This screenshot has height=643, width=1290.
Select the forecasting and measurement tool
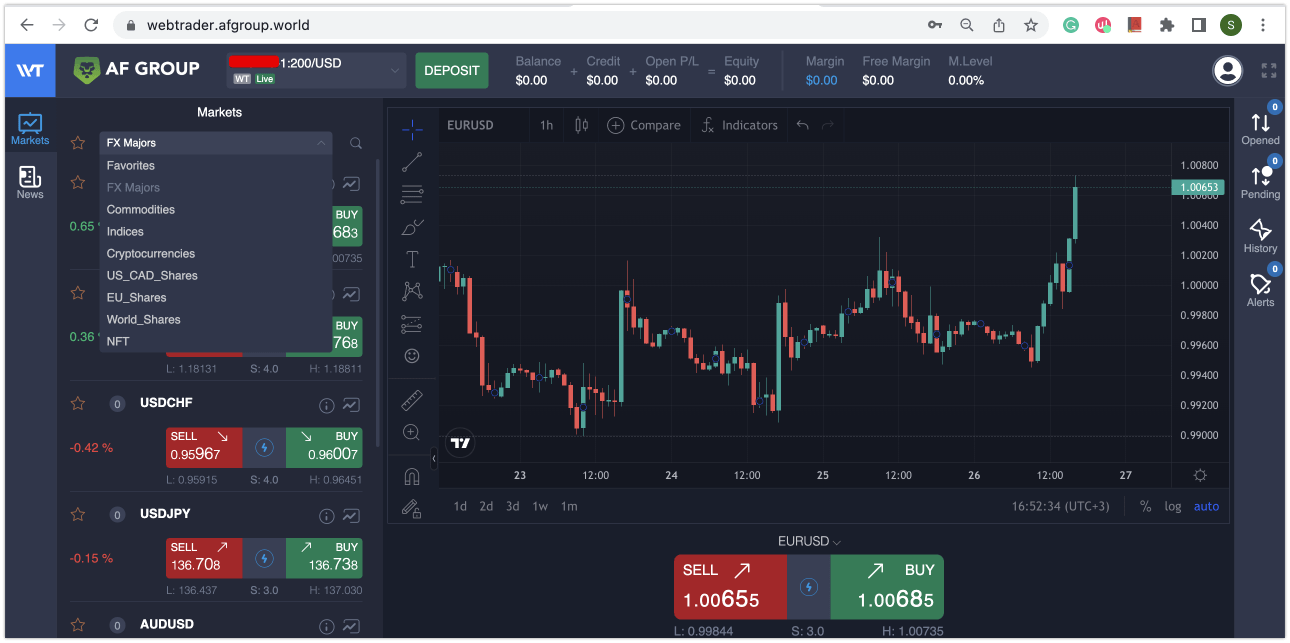(412, 324)
